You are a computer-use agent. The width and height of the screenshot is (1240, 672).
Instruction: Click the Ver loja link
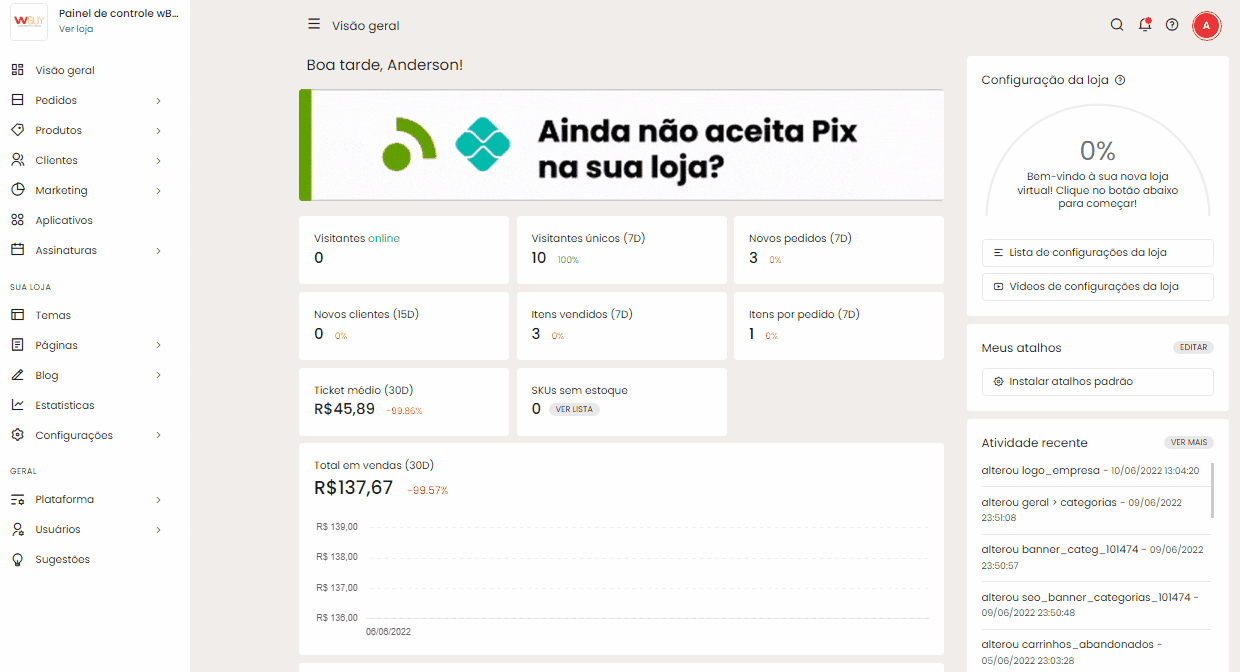pos(76,29)
